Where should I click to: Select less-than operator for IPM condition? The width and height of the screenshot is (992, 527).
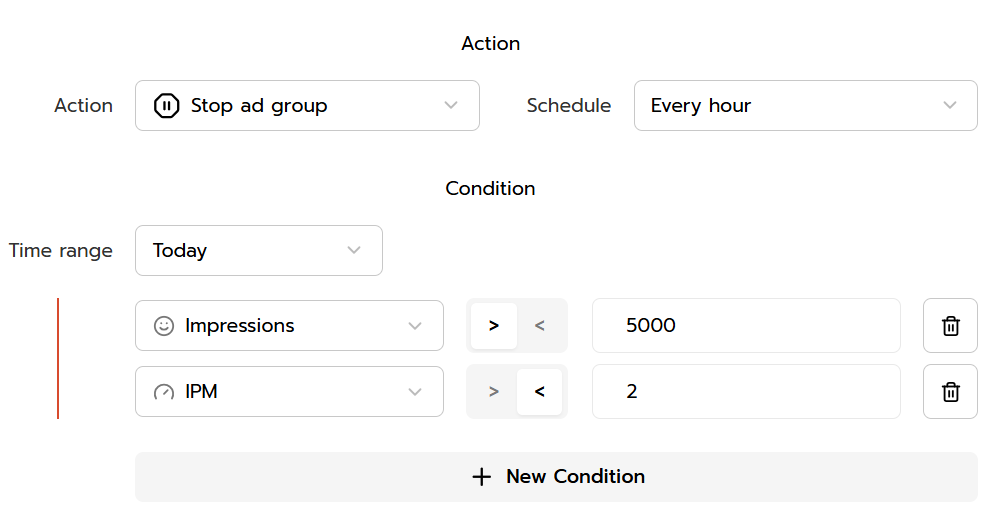point(540,392)
